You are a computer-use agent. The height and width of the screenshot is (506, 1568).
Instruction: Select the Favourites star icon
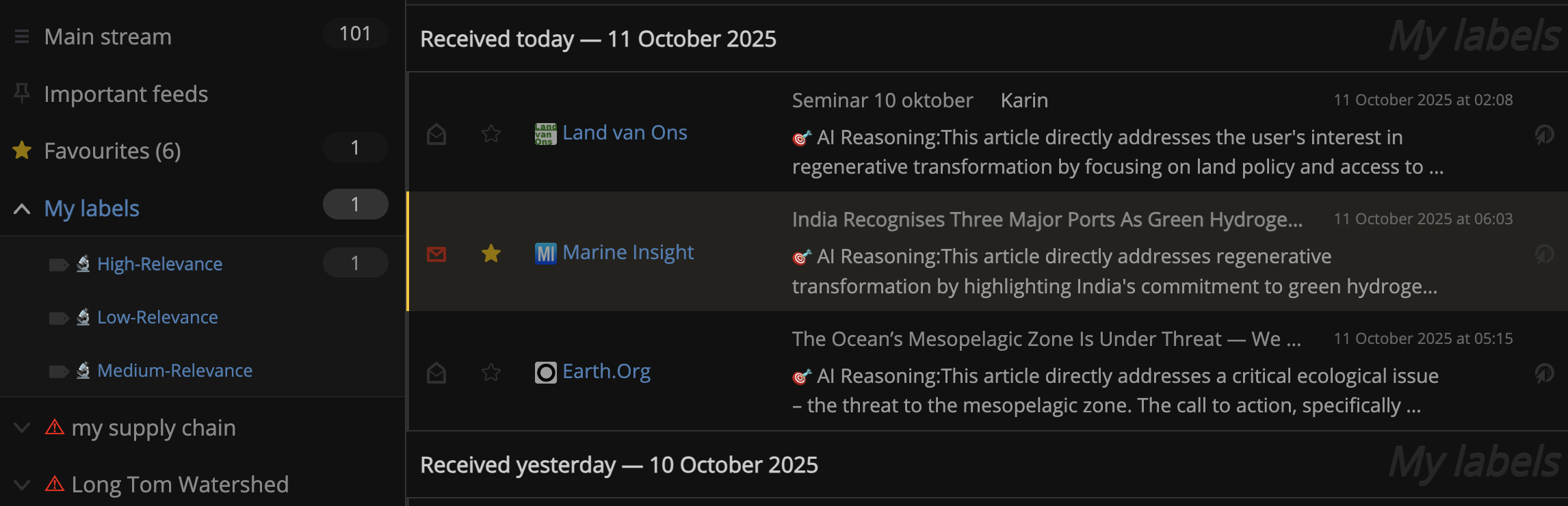point(21,150)
